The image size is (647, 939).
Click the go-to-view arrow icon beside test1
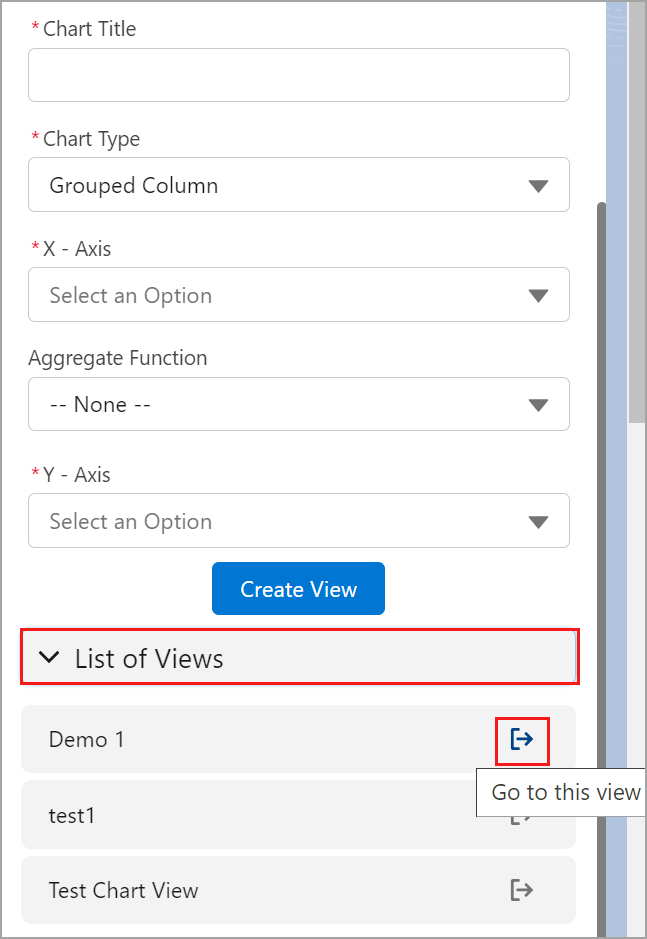click(x=521, y=817)
